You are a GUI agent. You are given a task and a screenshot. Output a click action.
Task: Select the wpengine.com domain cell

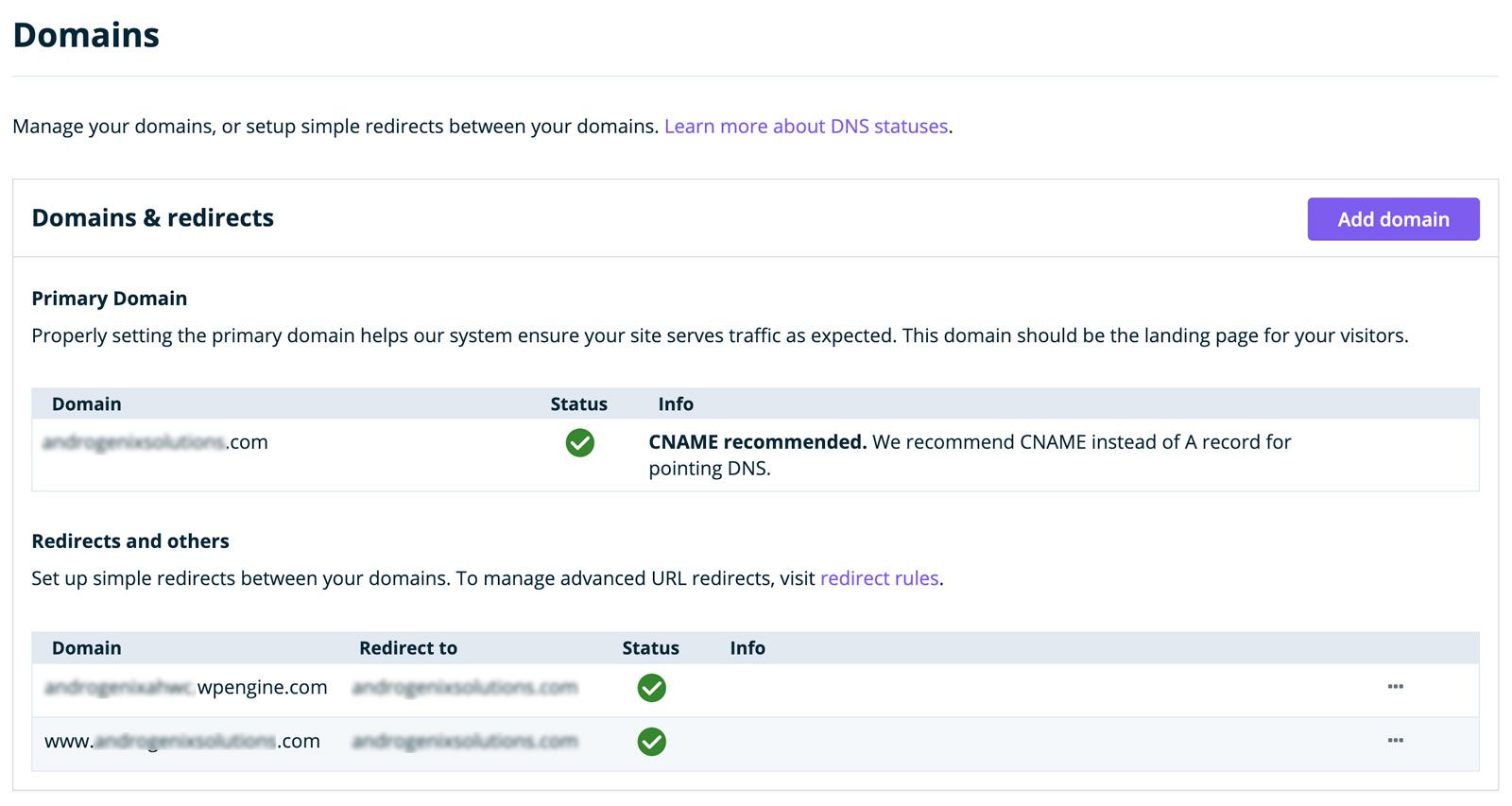[186, 688]
